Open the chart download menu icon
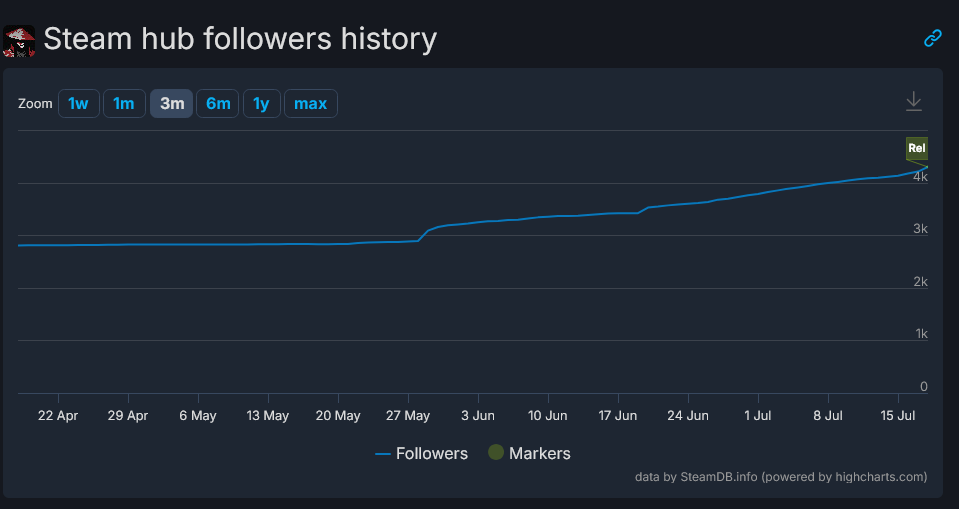 913,102
